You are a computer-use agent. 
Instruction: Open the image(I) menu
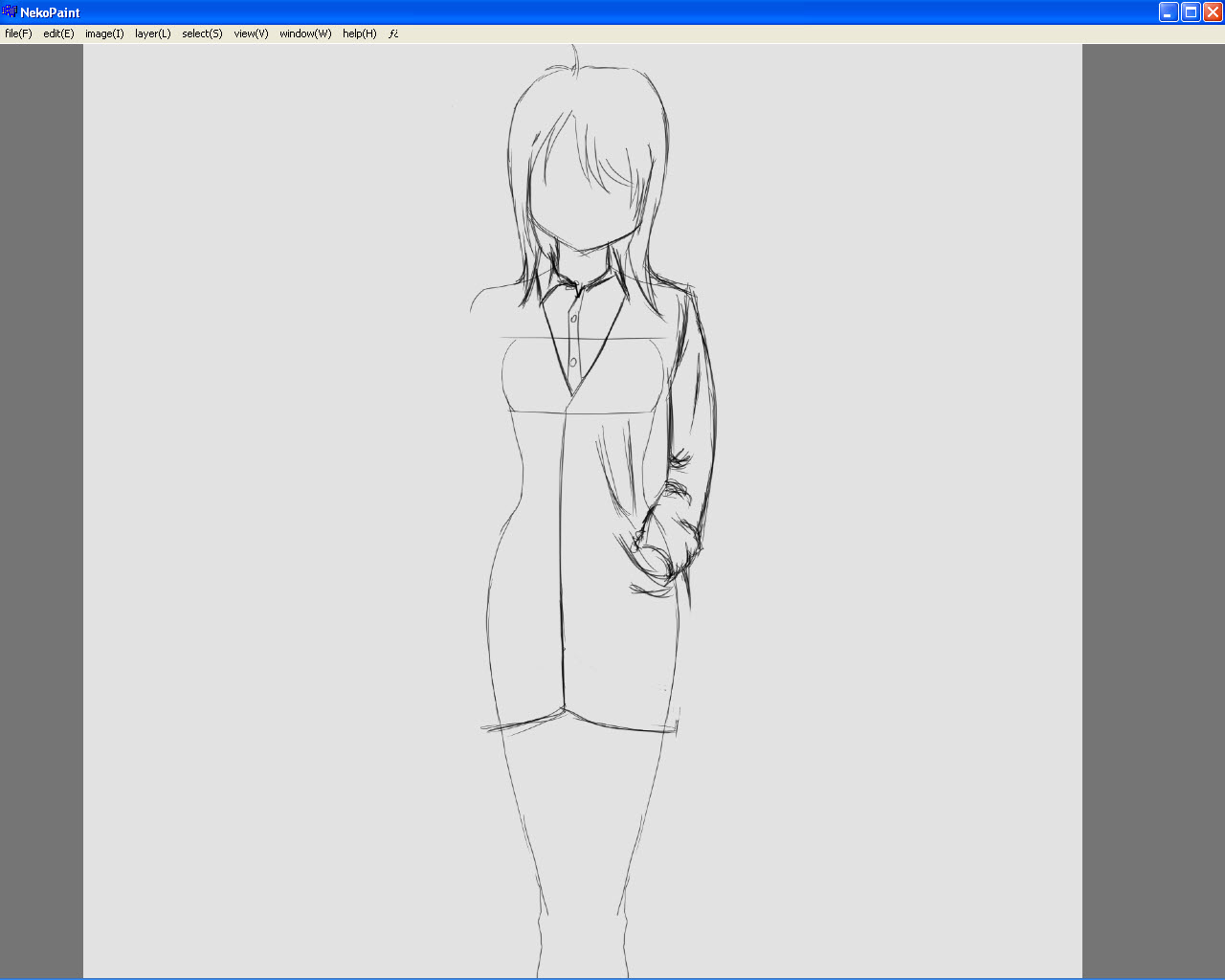pyautogui.click(x=104, y=33)
